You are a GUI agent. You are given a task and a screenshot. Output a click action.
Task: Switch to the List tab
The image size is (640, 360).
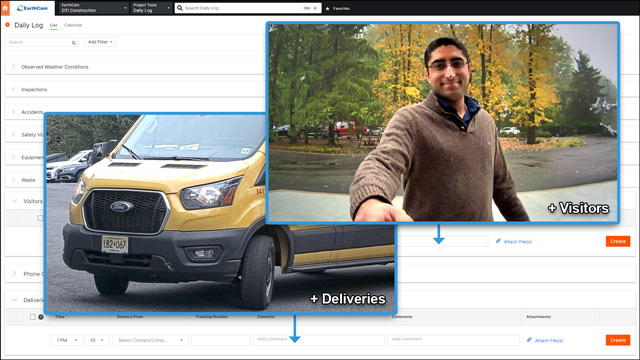[x=53, y=25]
